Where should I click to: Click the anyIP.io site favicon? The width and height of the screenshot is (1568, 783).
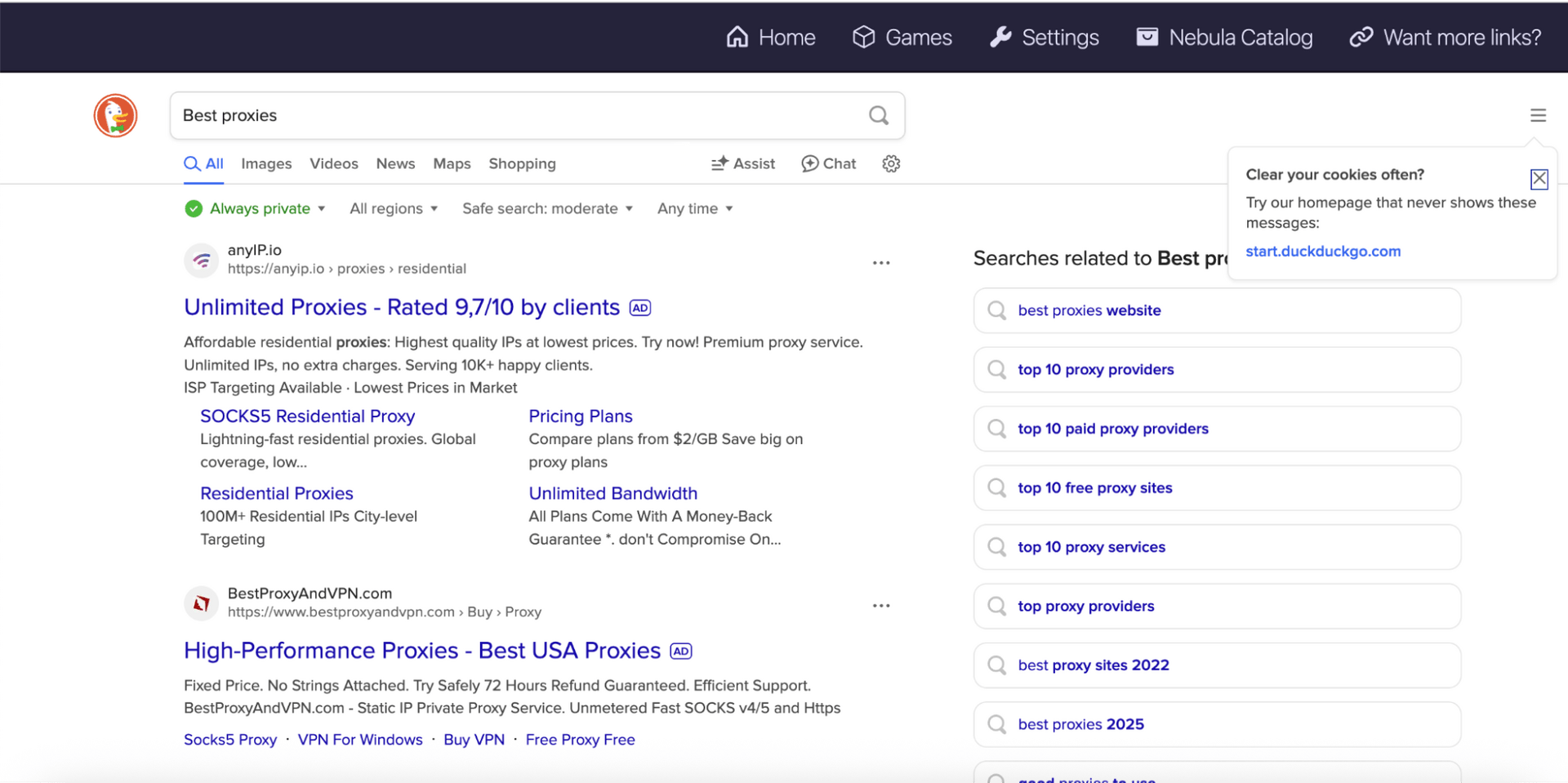coord(201,260)
